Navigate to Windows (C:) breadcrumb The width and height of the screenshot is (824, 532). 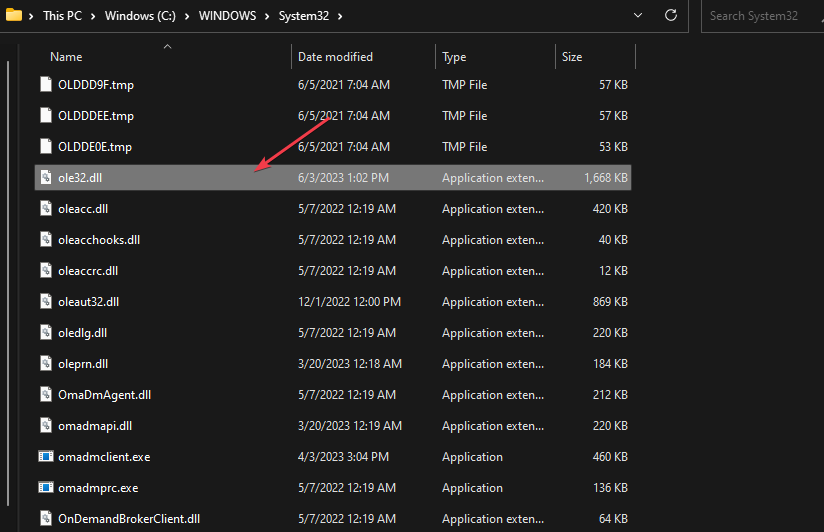tap(140, 16)
